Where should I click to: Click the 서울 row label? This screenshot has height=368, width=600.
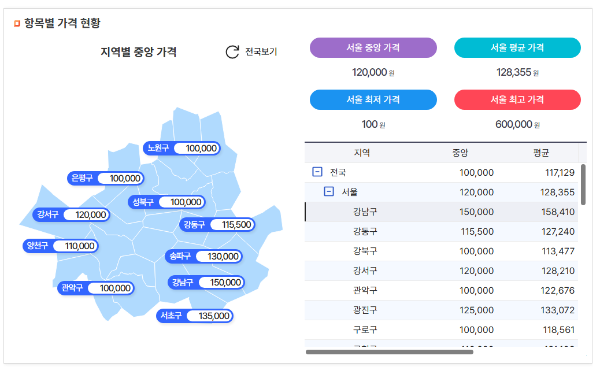349,192
